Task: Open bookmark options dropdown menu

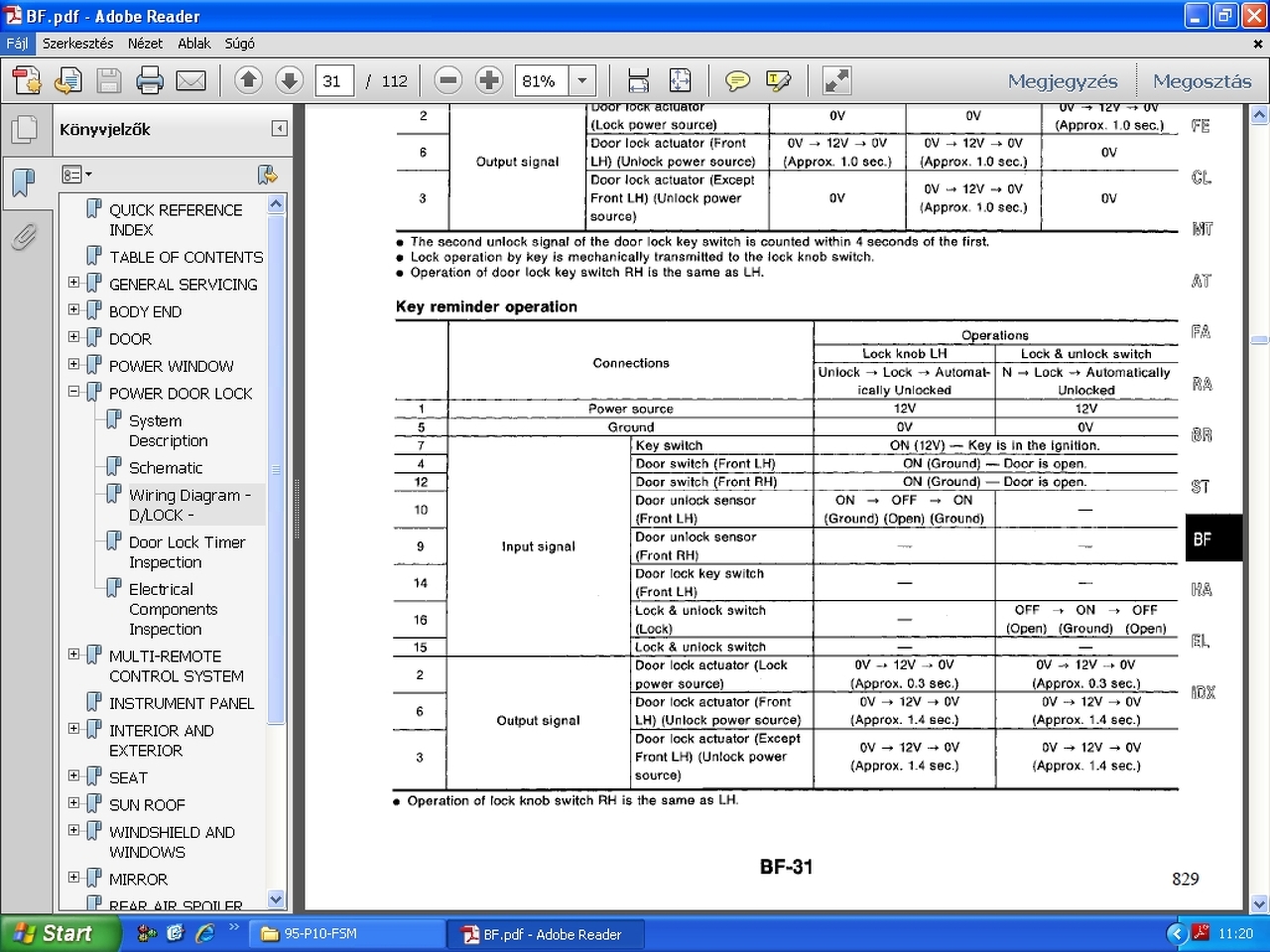Action: pos(76,175)
